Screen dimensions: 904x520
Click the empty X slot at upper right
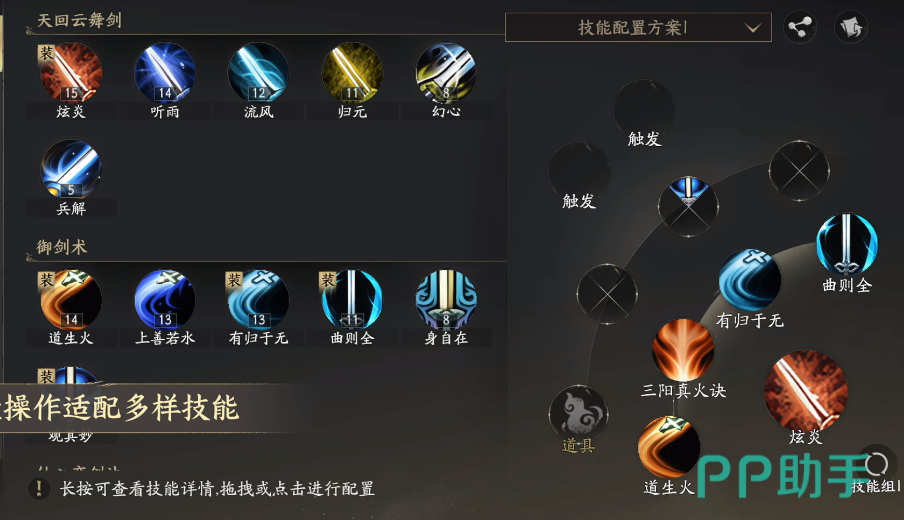click(799, 171)
